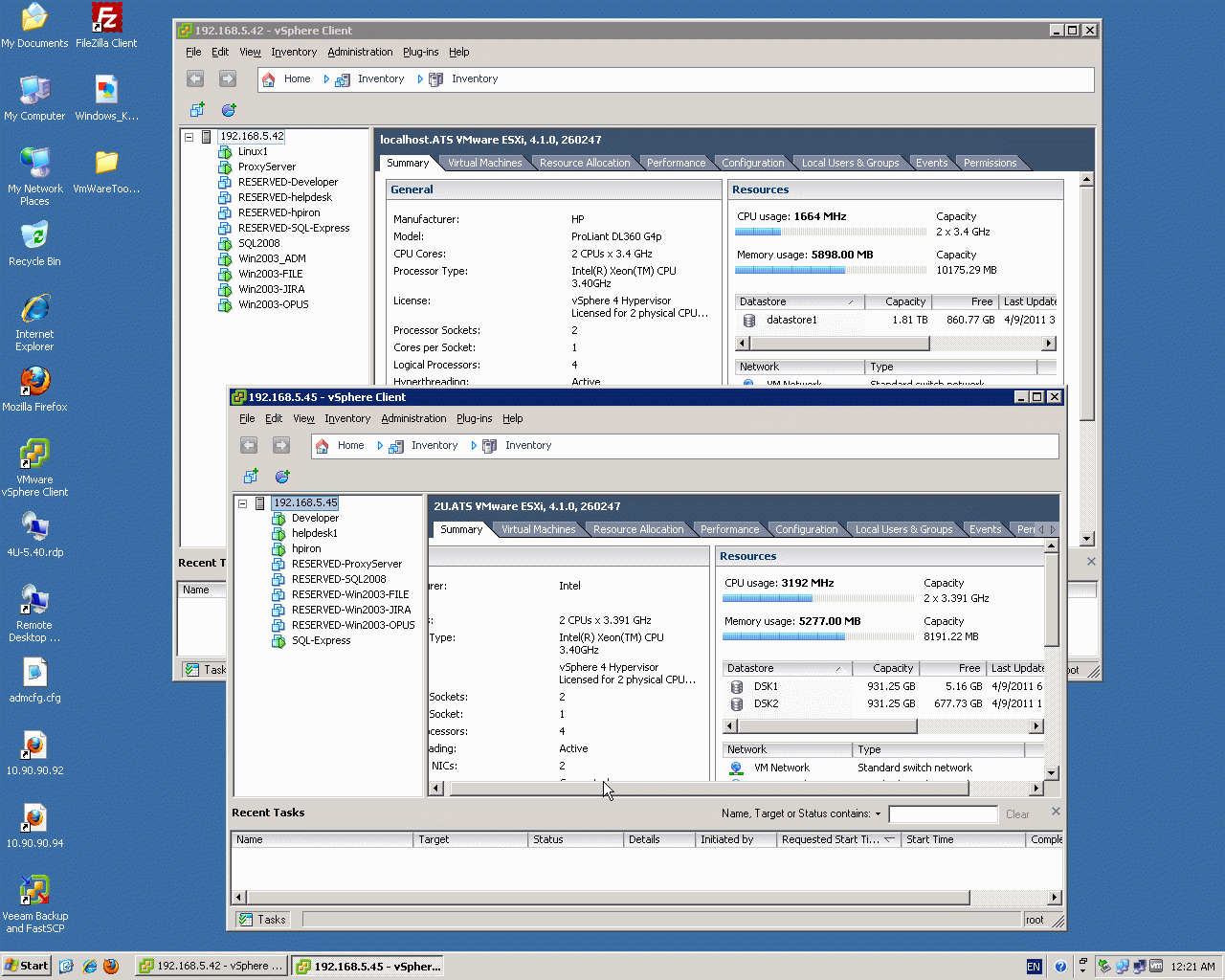The image size is (1225, 980).
Task: Click vertical scrollbar of 192.168.5.42 summary pane
Action: click(1086, 304)
